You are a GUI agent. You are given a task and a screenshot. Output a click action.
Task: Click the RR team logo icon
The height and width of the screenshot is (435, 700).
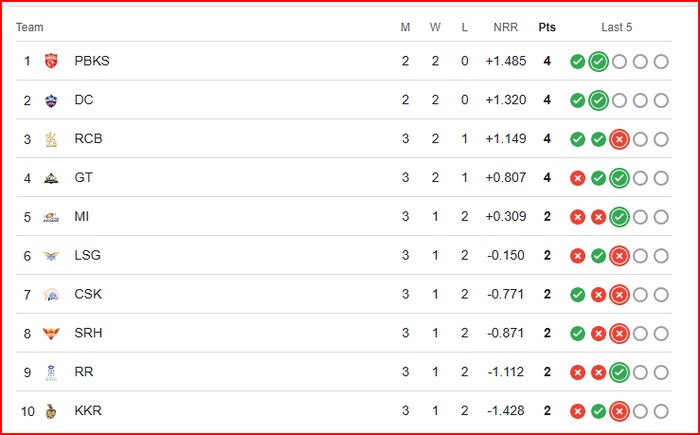(51, 372)
